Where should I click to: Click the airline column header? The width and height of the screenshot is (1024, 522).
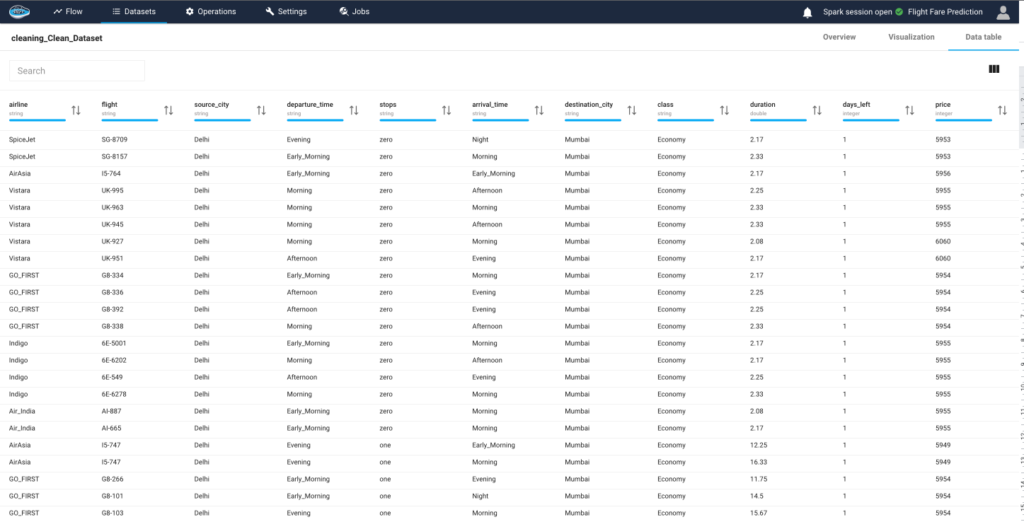point(18,105)
